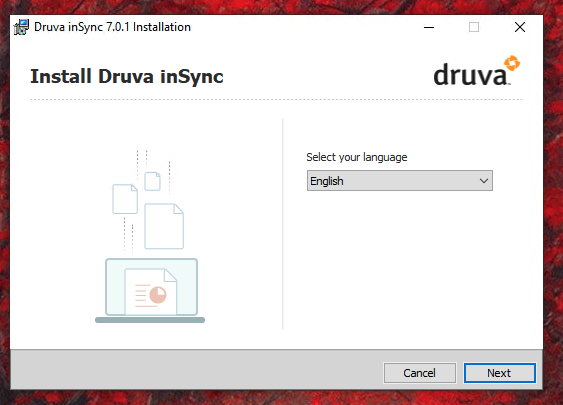
Task: Minimize the installer window
Action: (x=429, y=27)
